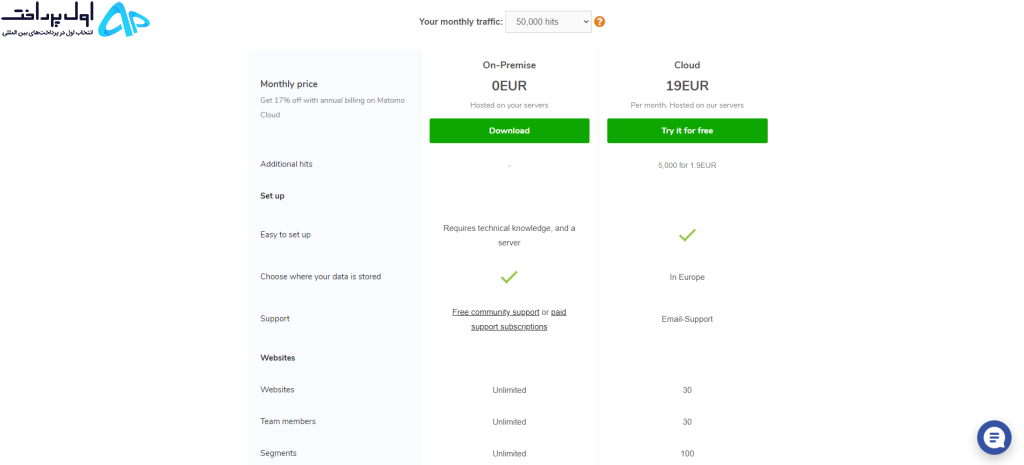Screen dimensions: 1024x465
Task: Click the Download button
Action: coord(509,131)
